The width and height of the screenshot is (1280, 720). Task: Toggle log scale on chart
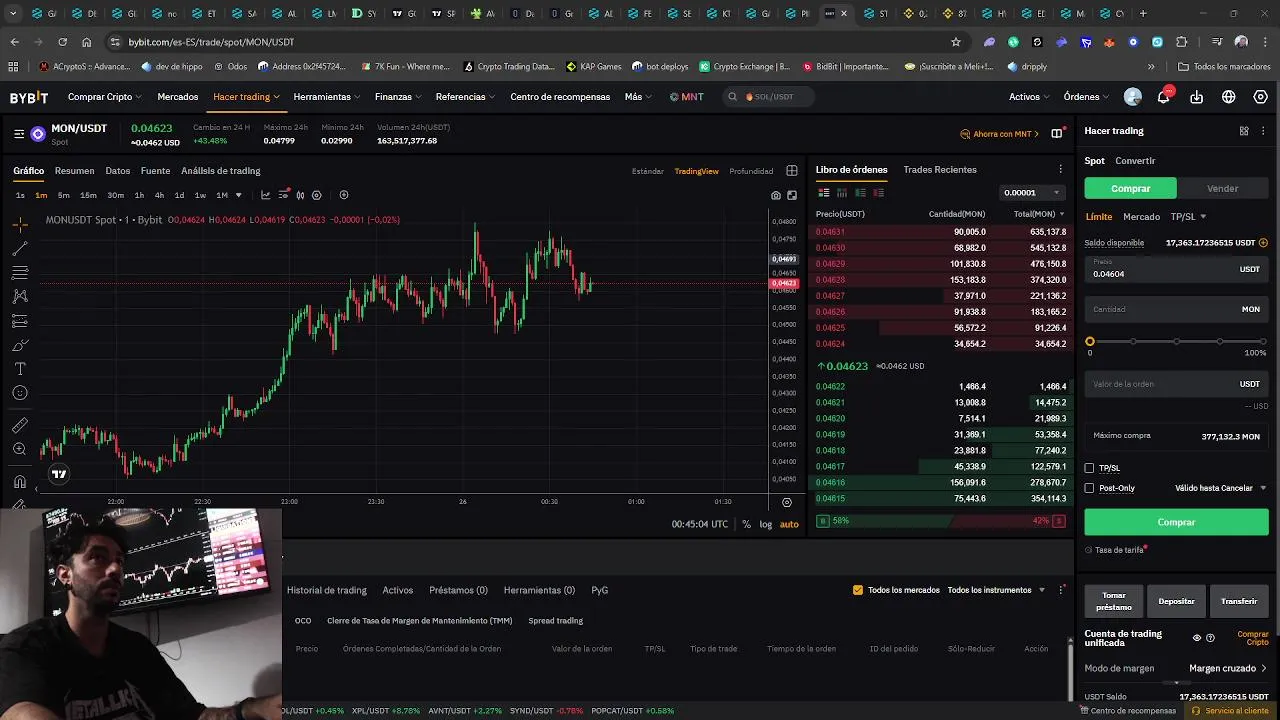pyautogui.click(x=766, y=524)
